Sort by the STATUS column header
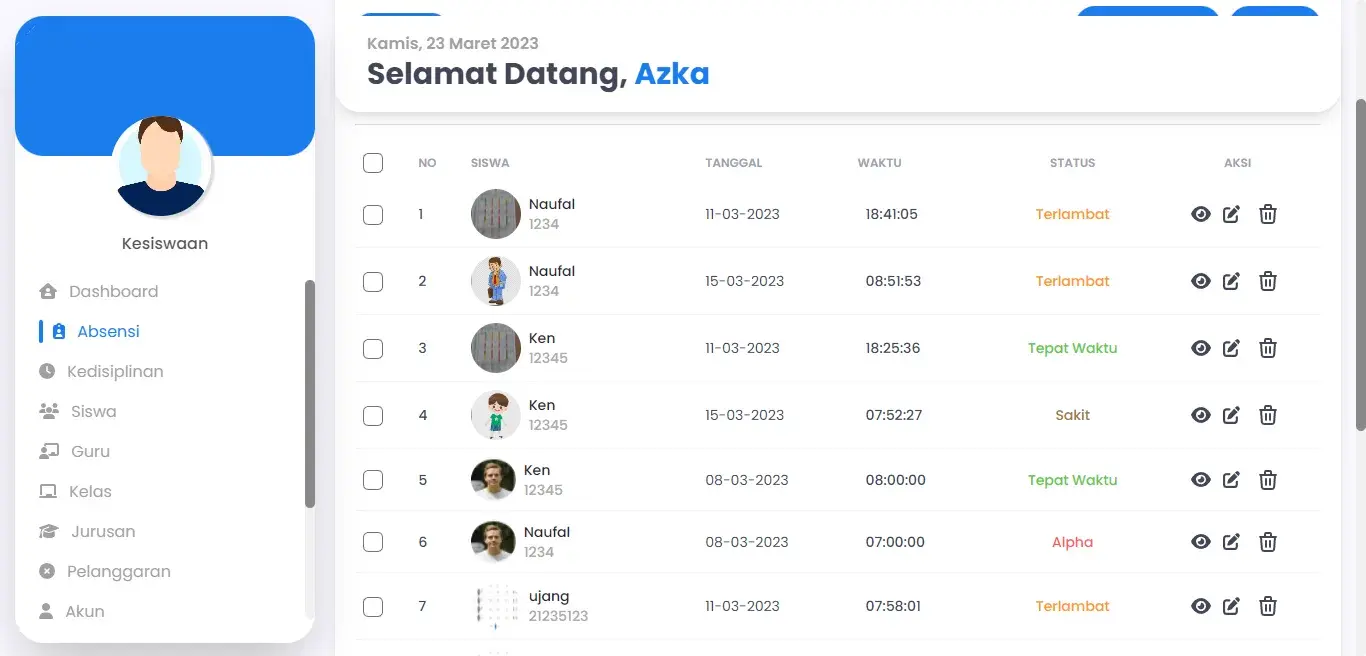Screen dimensions: 1366x656 (x=1072, y=163)
